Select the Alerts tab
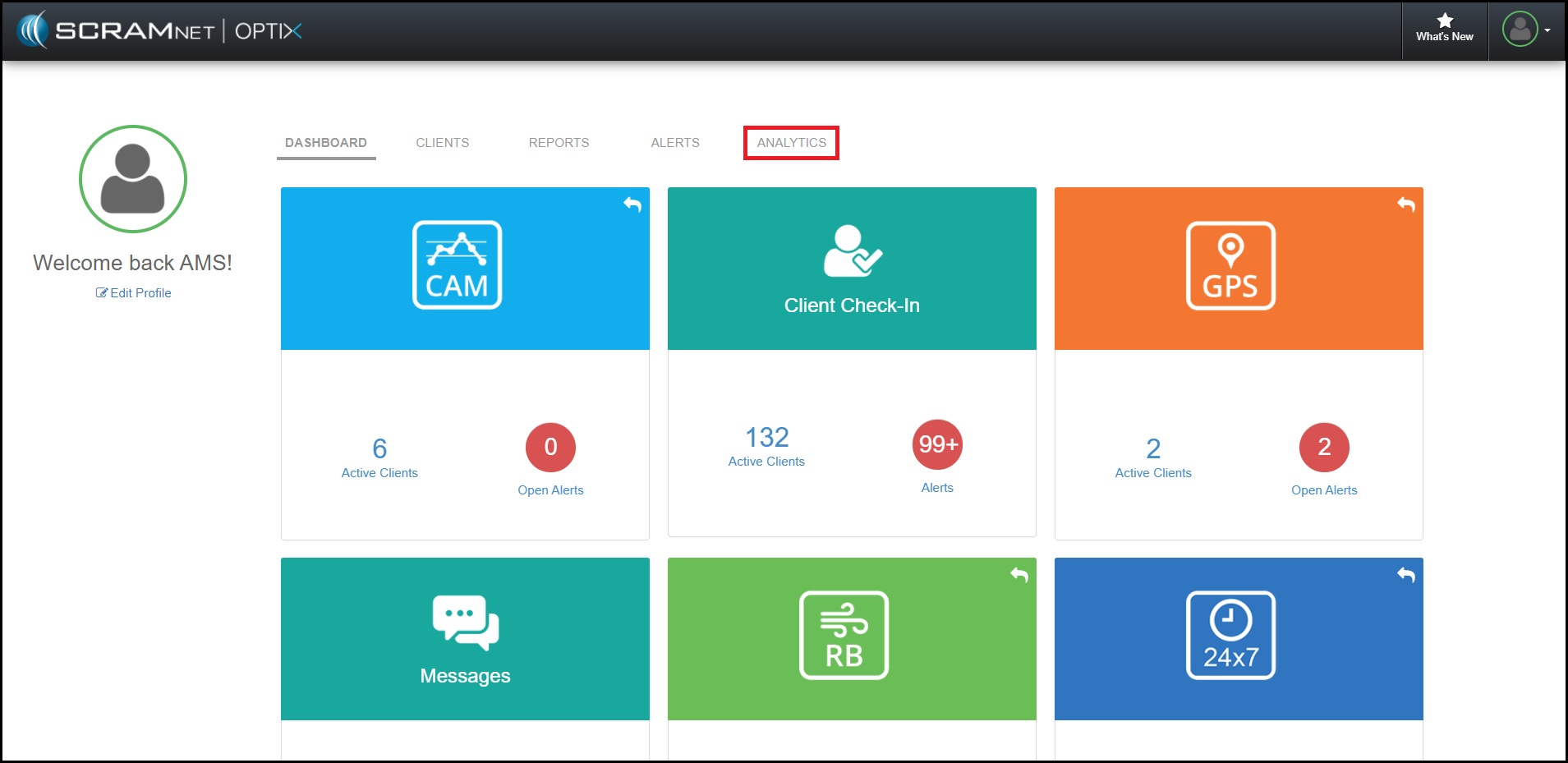The width and height of the screenshot is (1568, 763). click(675, 143)
